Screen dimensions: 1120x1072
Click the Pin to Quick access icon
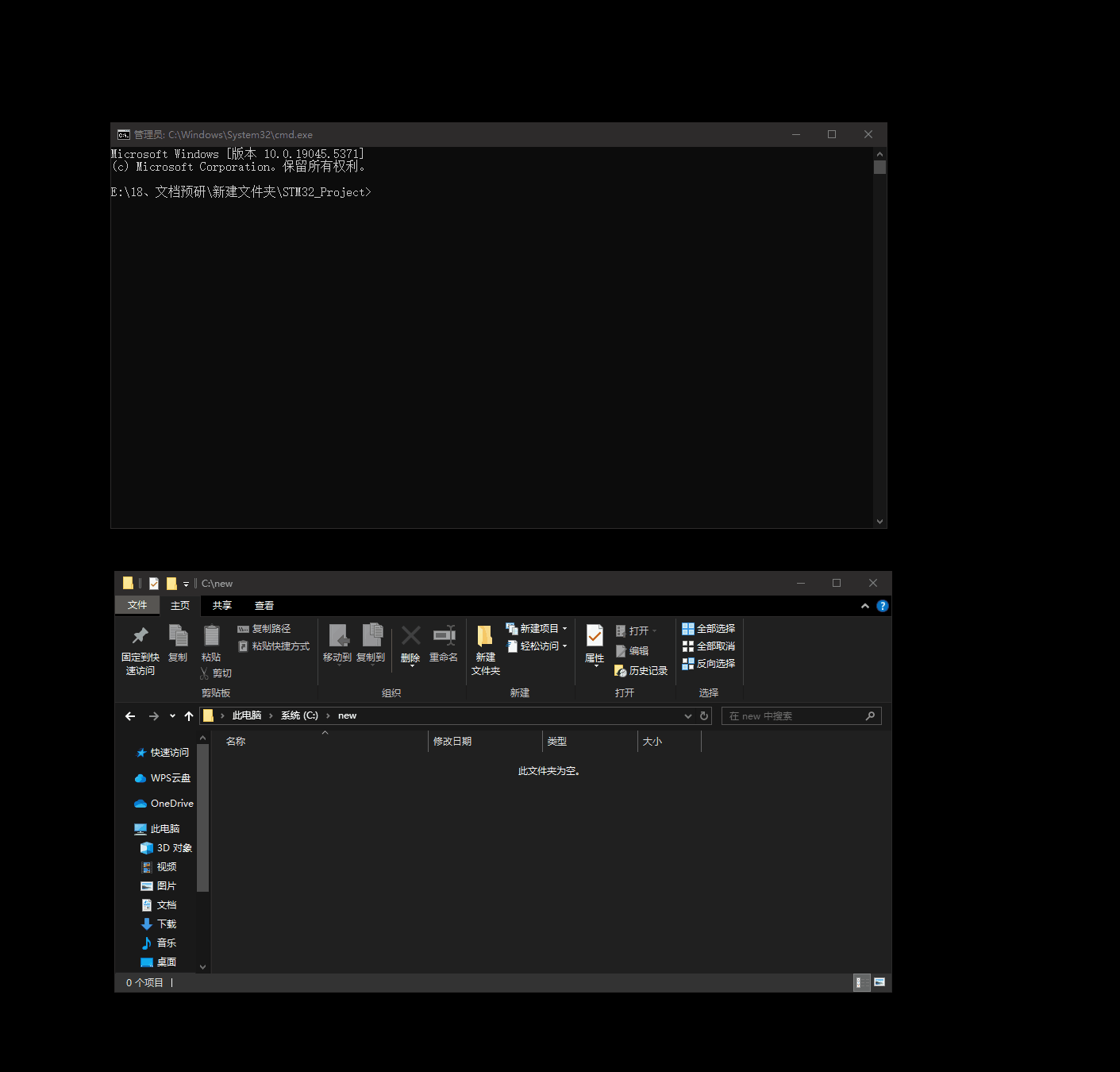(x=140, y=636)
